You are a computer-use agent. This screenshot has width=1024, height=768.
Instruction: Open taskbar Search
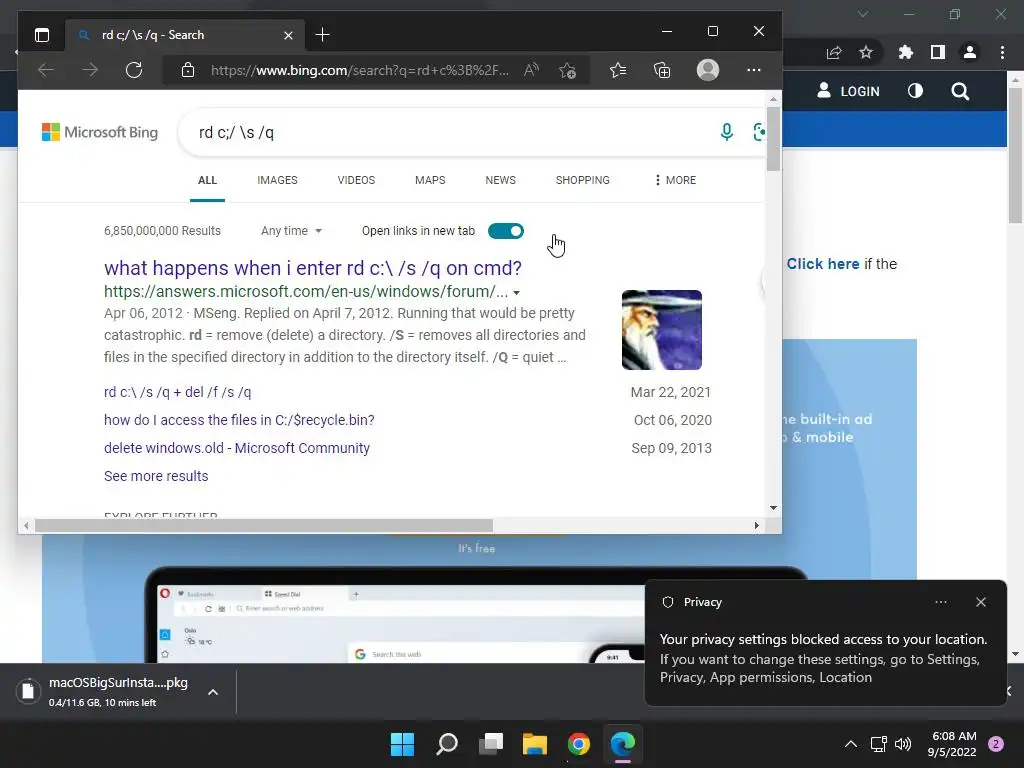click(447, 744)
